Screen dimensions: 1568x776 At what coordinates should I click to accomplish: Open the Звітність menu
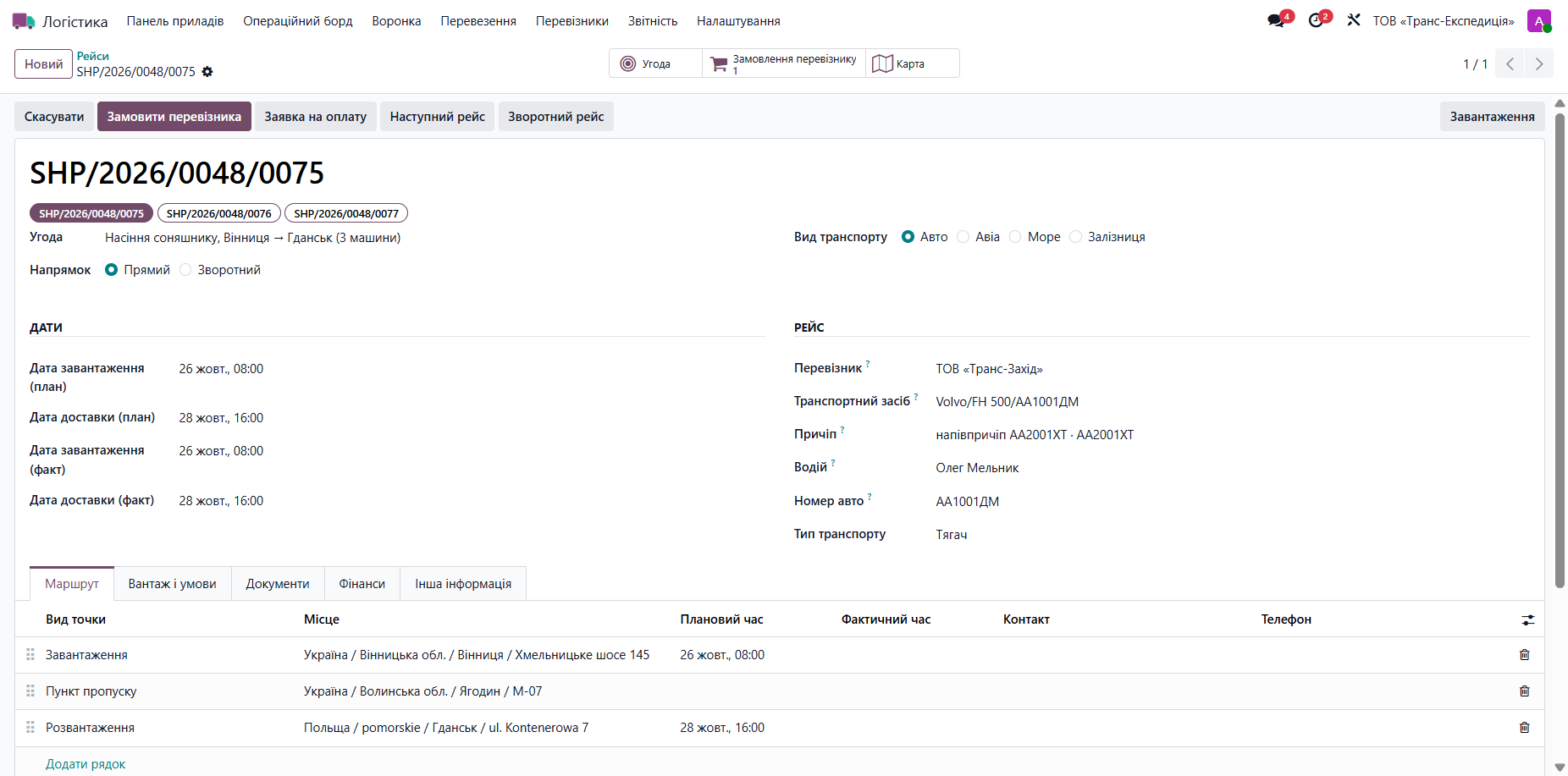(x=653, y=21)
